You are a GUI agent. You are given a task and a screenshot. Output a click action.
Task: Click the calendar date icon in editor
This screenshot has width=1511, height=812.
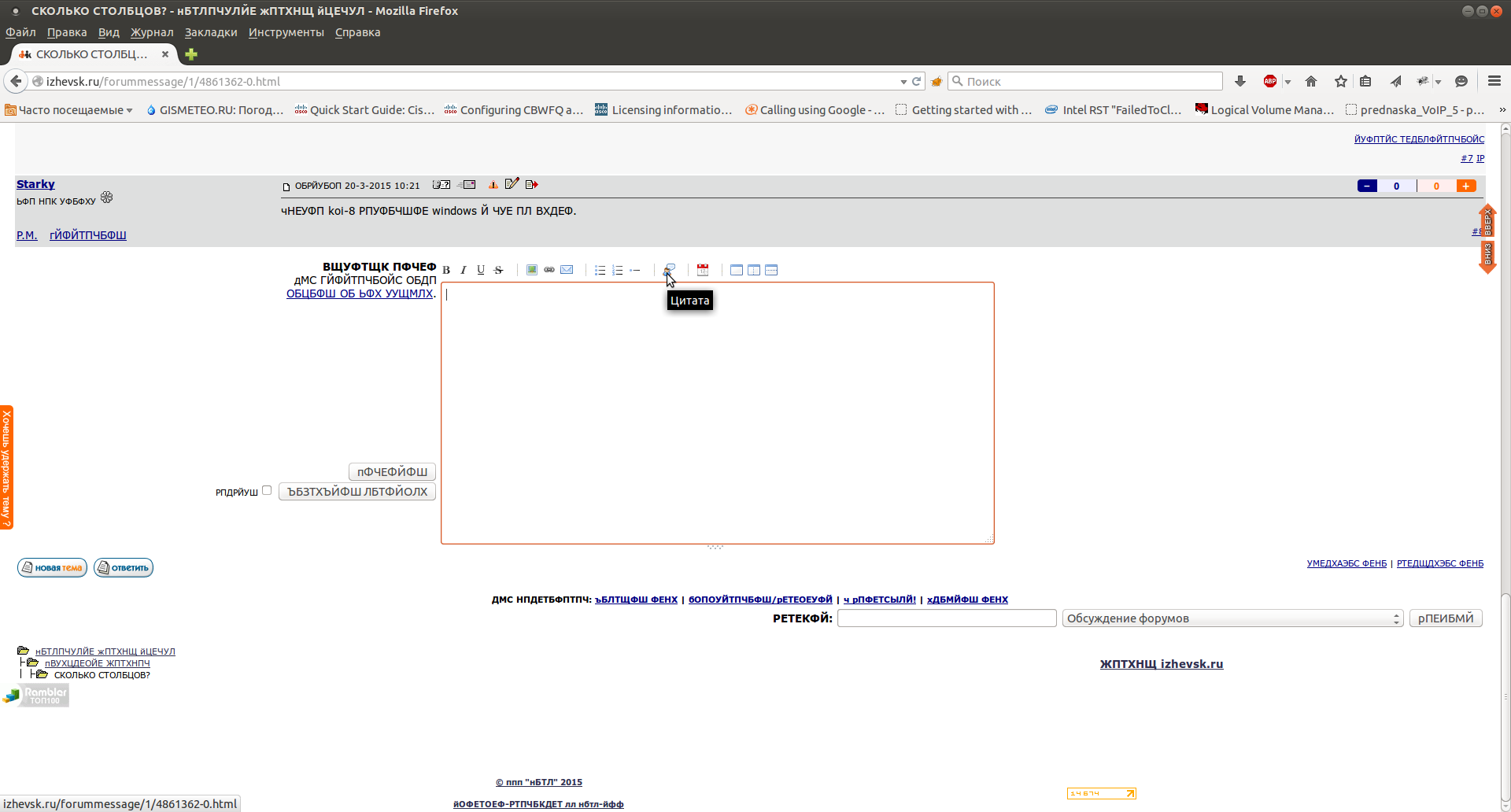(703, 270)
